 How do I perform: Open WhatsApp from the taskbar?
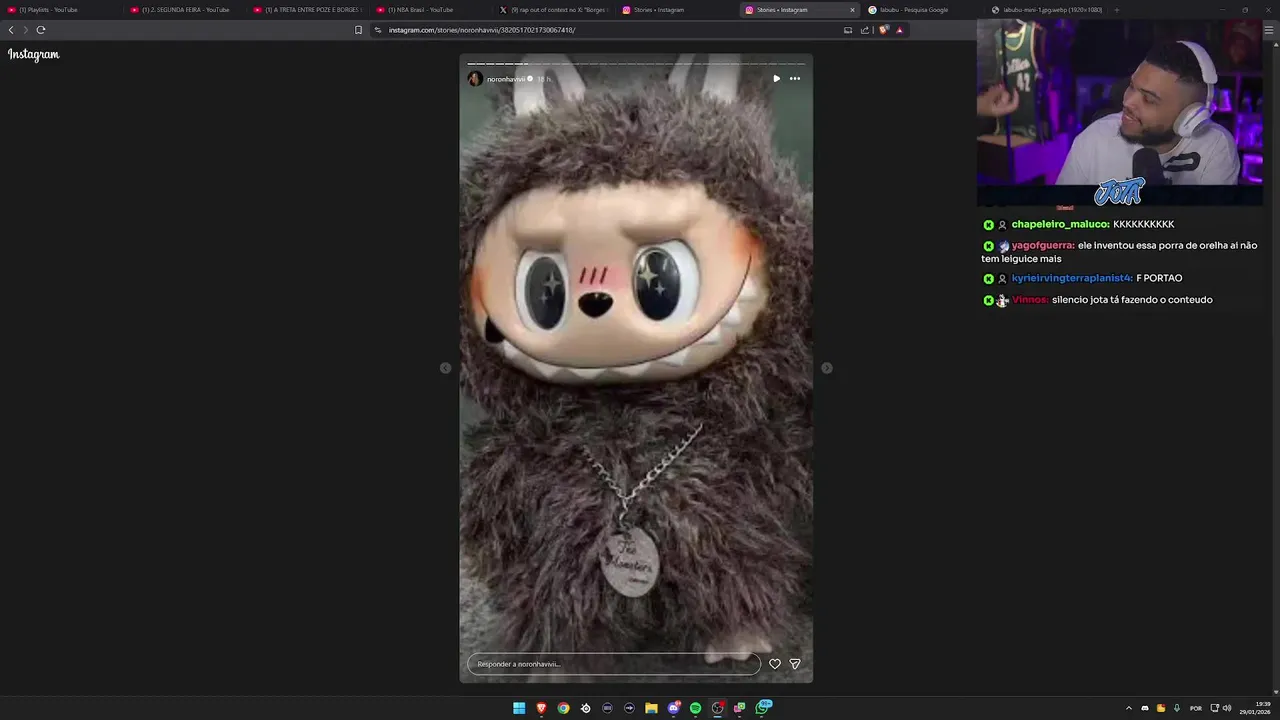[x=764, y=707]
